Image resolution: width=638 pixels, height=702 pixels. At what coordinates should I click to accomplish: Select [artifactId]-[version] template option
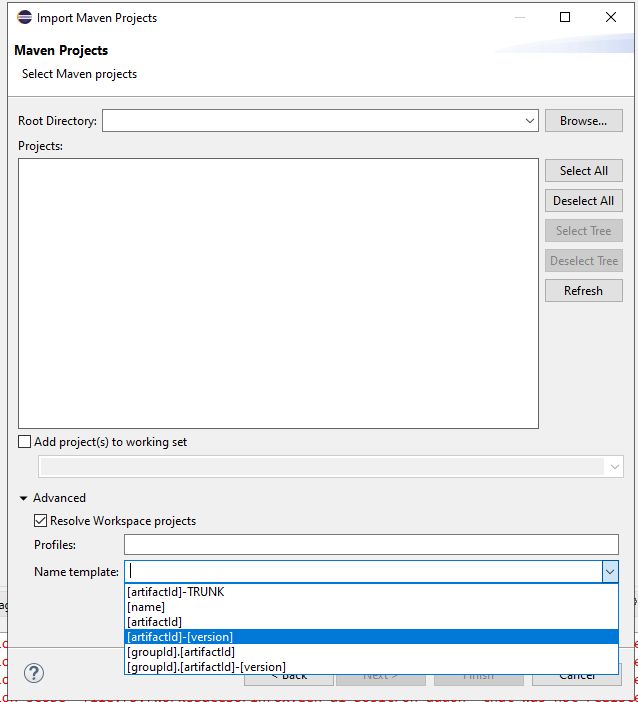371,637
